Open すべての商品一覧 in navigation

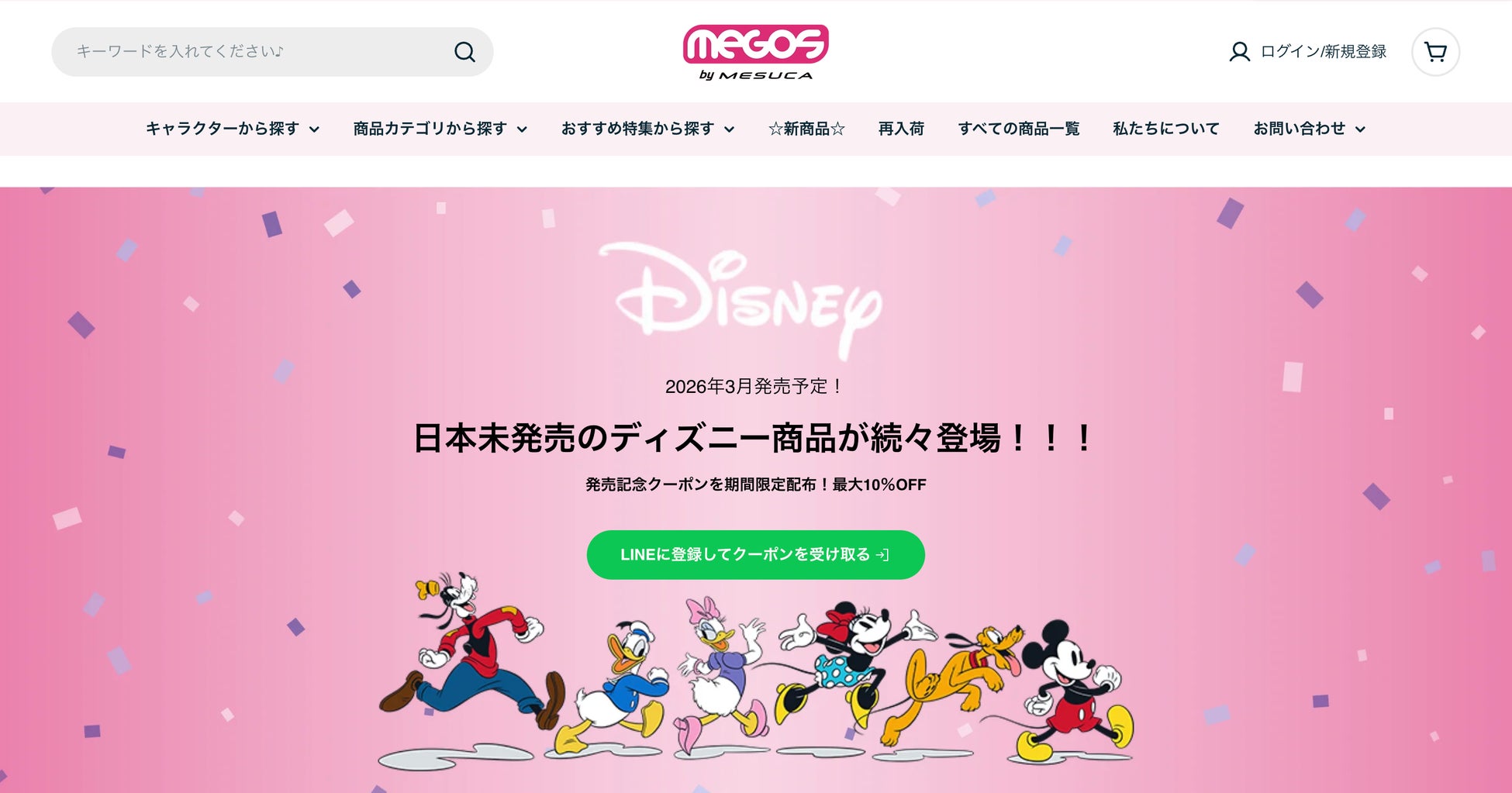1018,129
